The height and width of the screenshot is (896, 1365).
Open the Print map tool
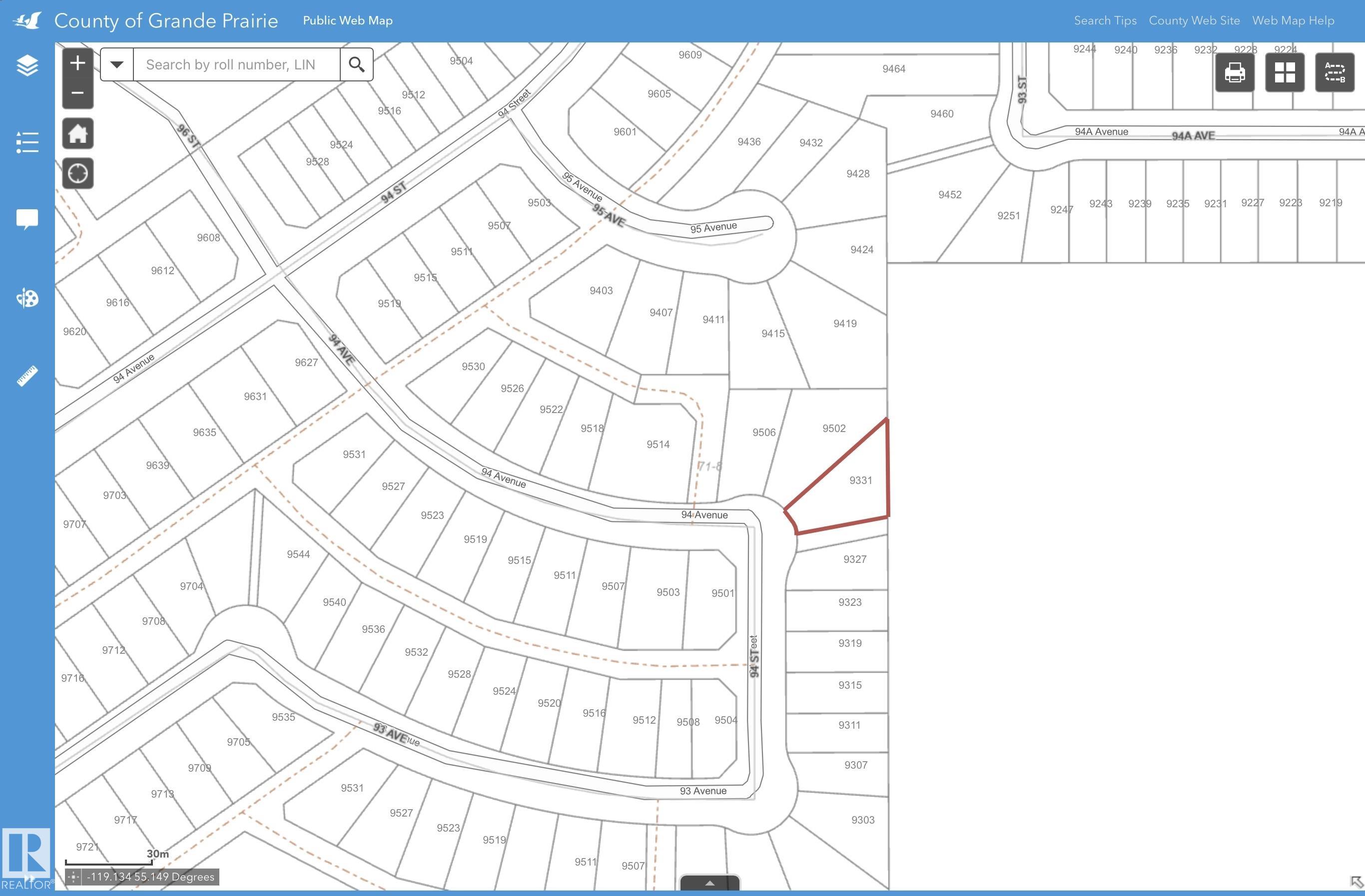pos(1234,73)
